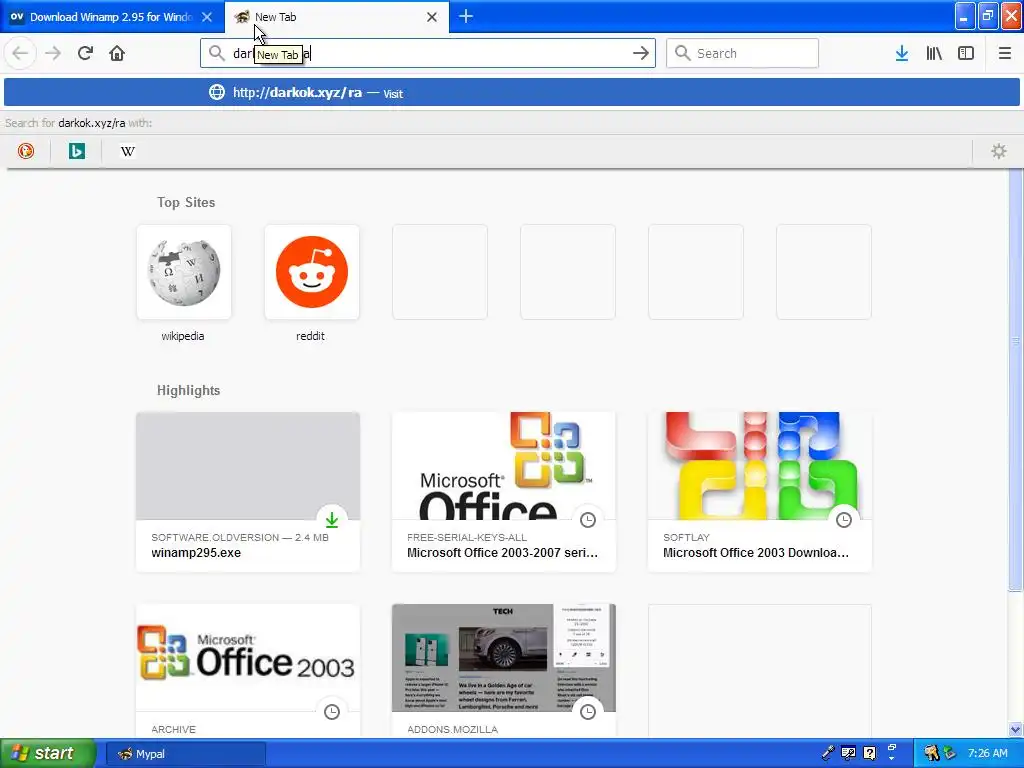Open the hamburger application menu

[x=1004, y=53]
